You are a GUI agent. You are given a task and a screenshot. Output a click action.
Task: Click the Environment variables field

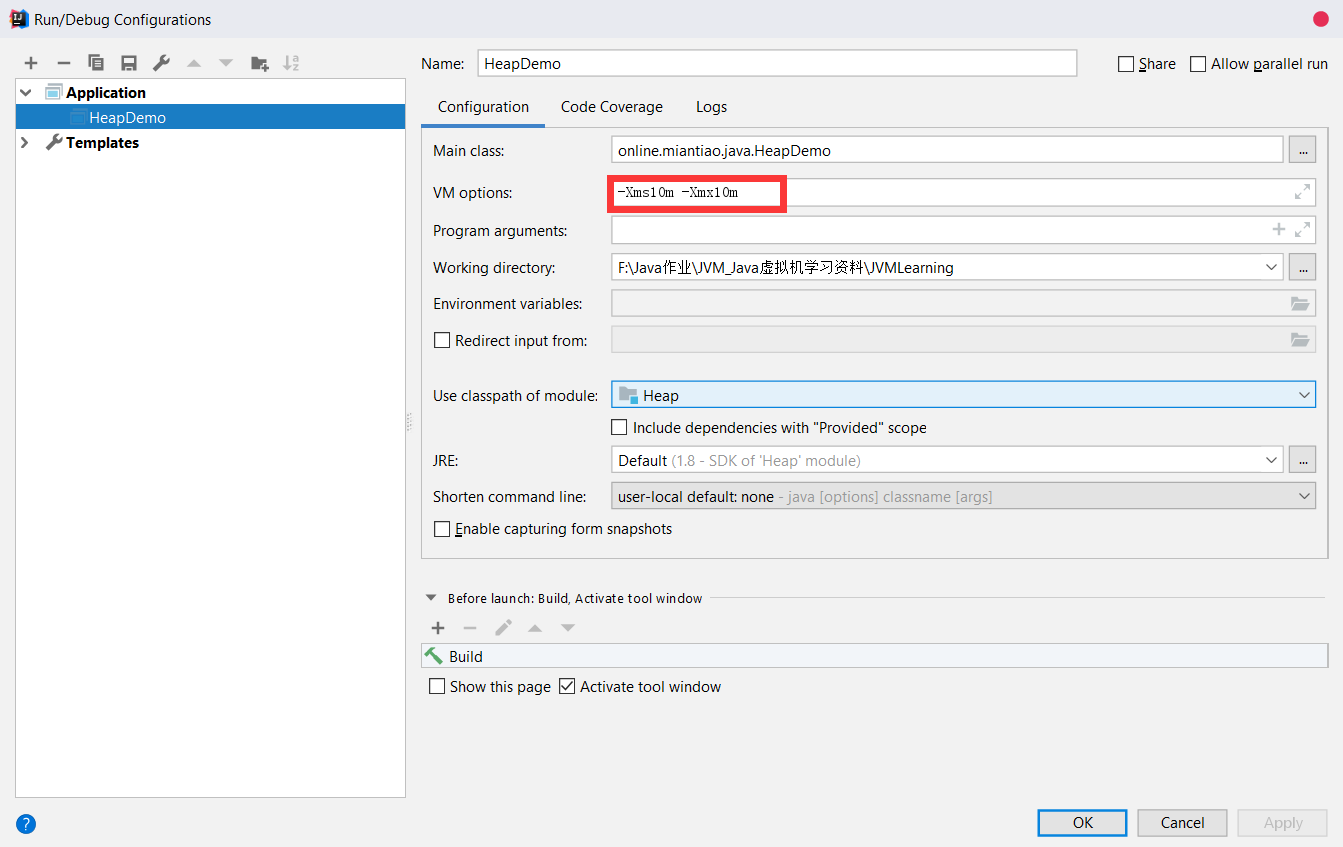pyautogui.click(x=963, y=303)
